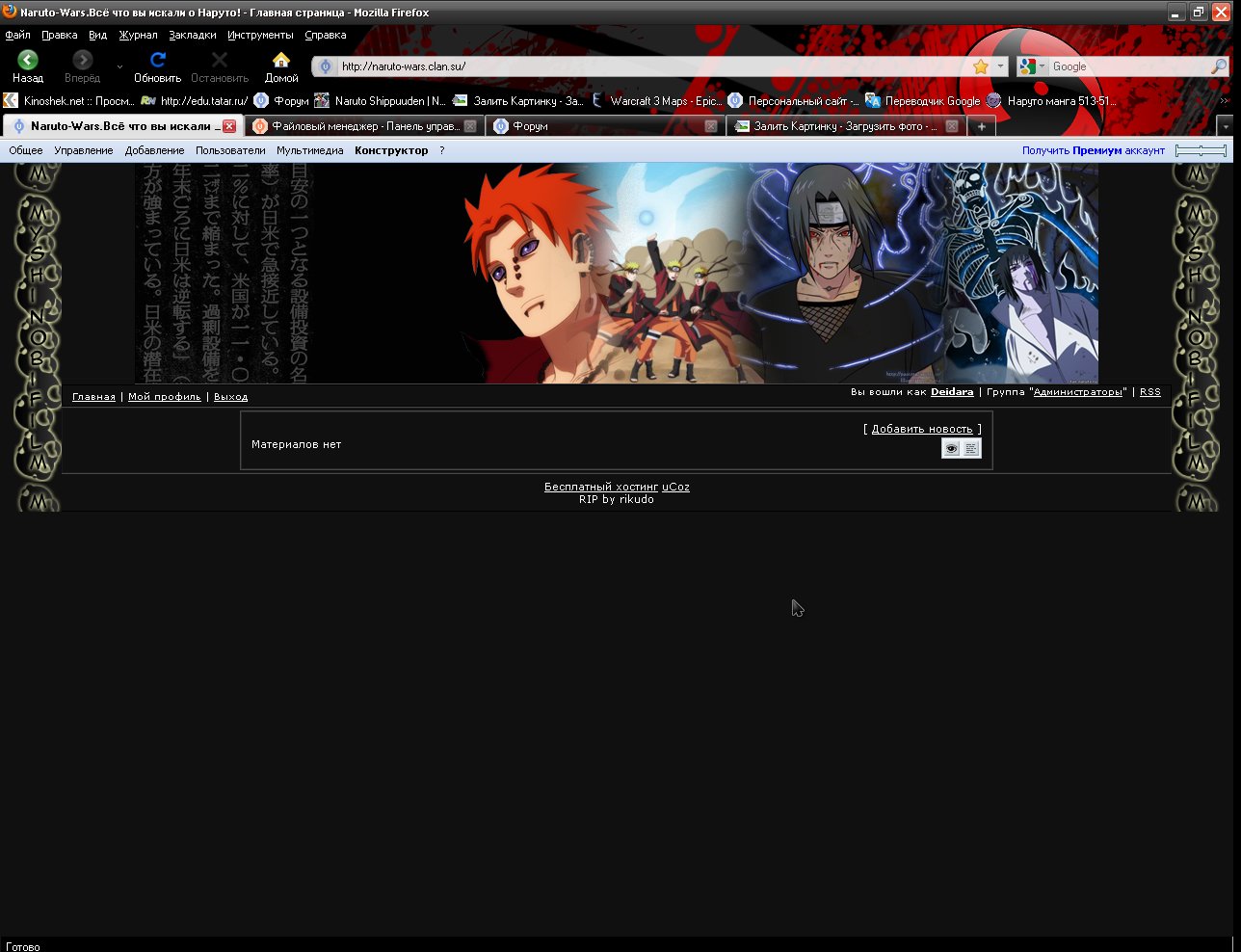1241x952 pixels.
Task: Open the Добавление admin bar menu
Action: click(154, 150)
